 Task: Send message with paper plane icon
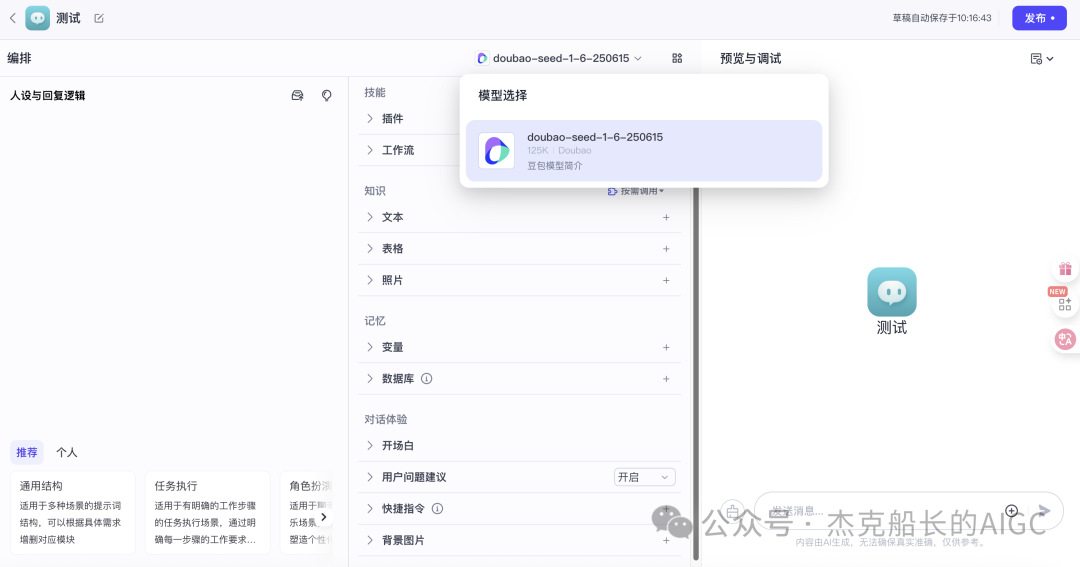[1044, 511]
